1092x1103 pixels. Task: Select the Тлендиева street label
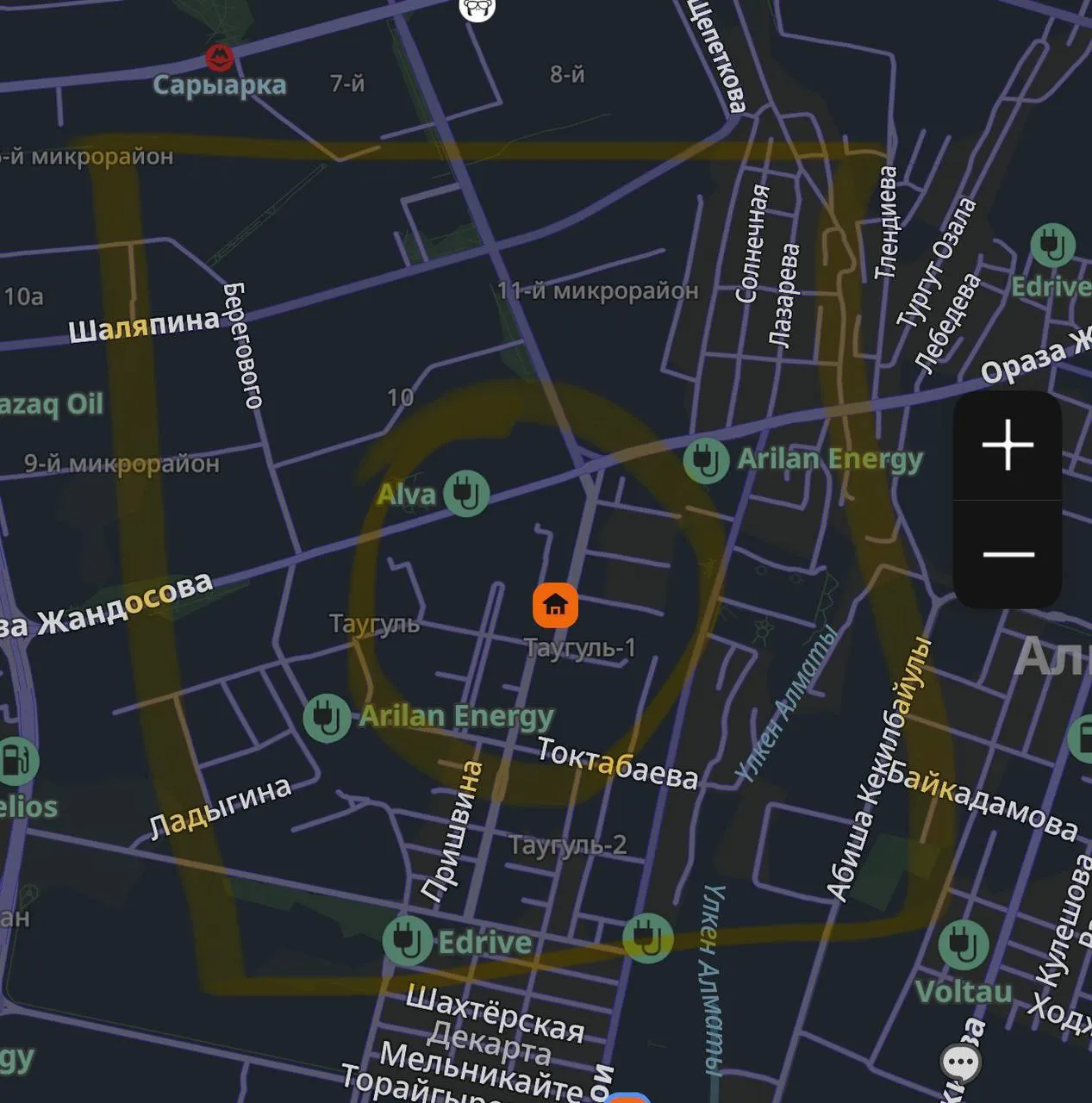[886, 222]
